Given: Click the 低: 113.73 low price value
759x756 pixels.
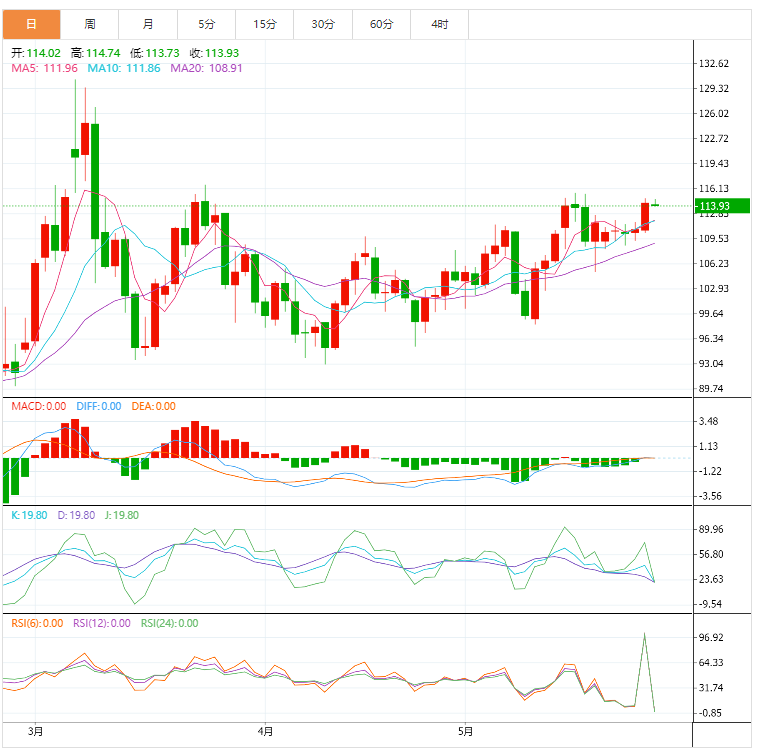Looking at the screenshot, I should point(155,53).
